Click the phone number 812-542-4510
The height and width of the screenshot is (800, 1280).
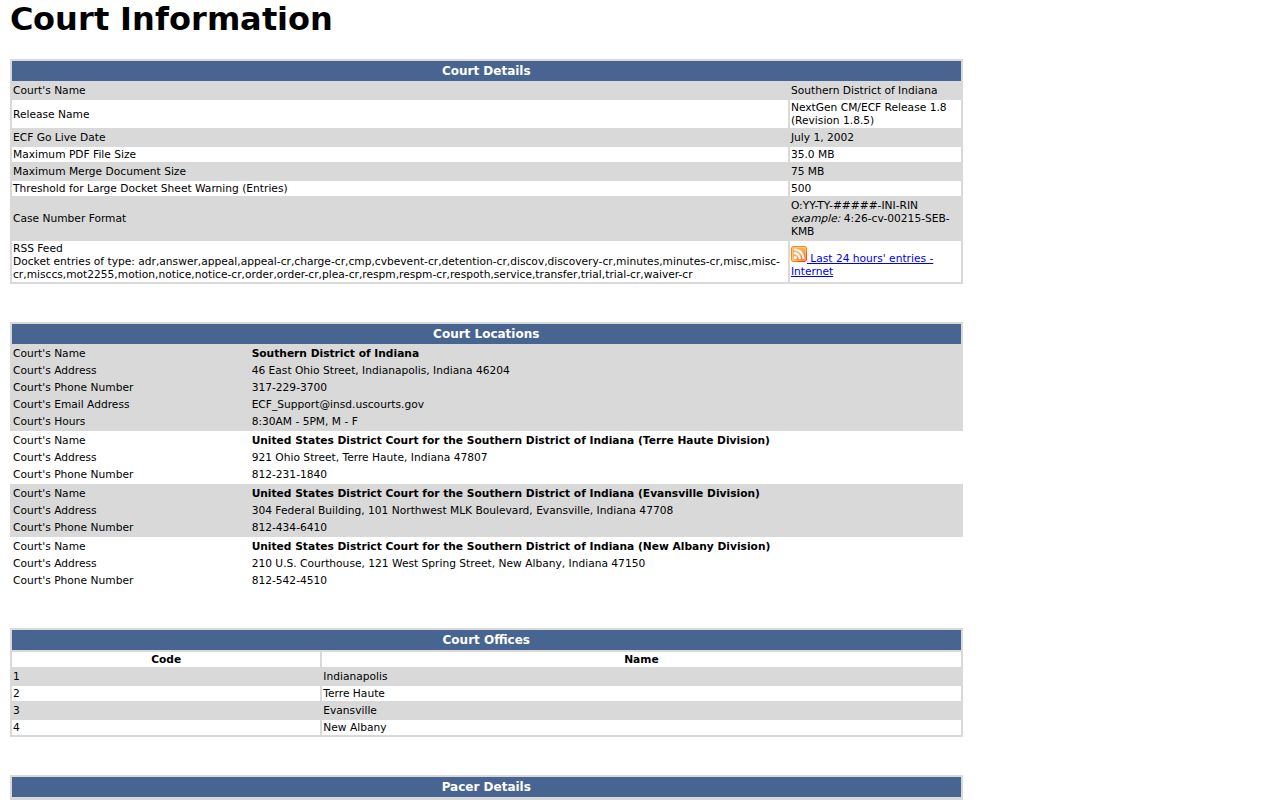tap(289, 580)
